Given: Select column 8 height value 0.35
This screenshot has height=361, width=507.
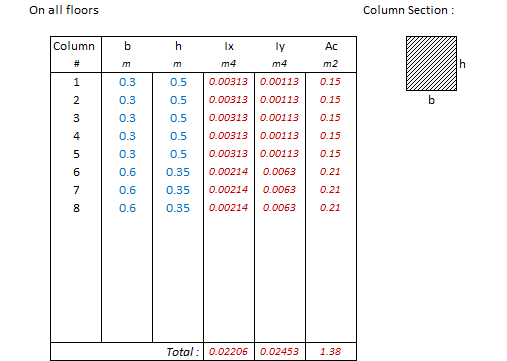Looking at the screenshot, I should [178, 208].
